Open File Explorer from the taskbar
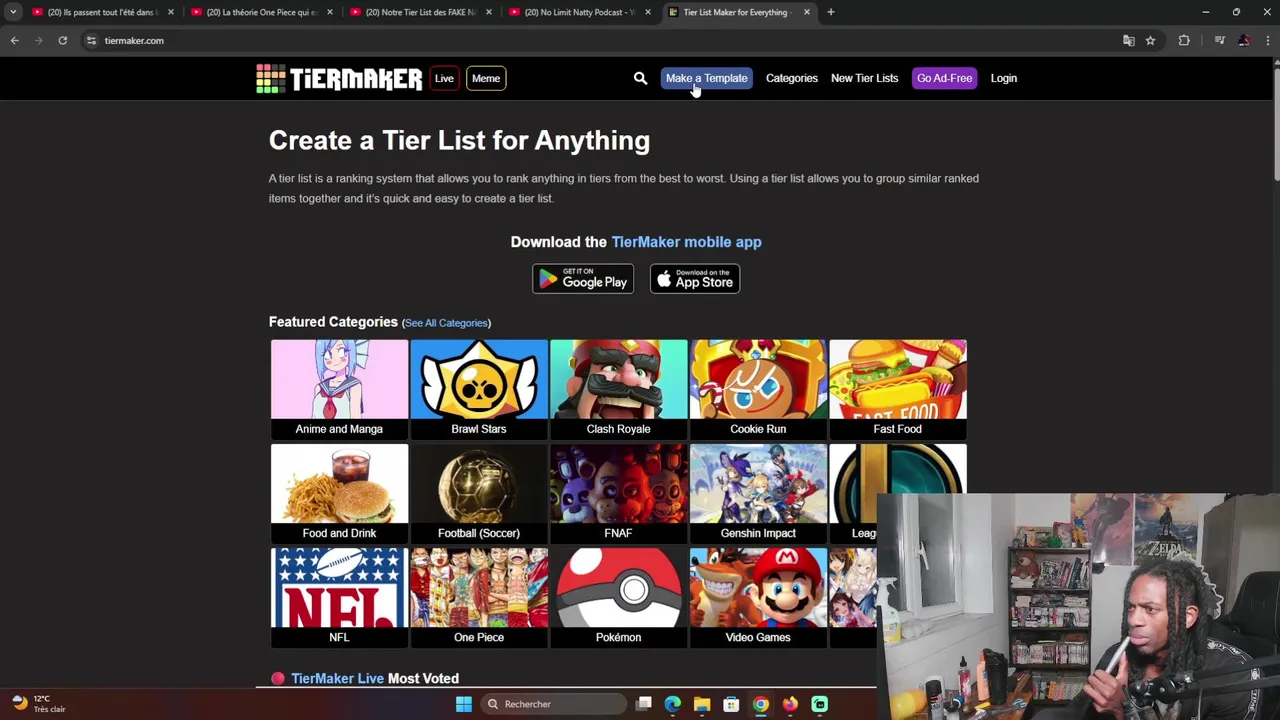The width and height of the screenshot is (1280, 720). pos(702,704)
